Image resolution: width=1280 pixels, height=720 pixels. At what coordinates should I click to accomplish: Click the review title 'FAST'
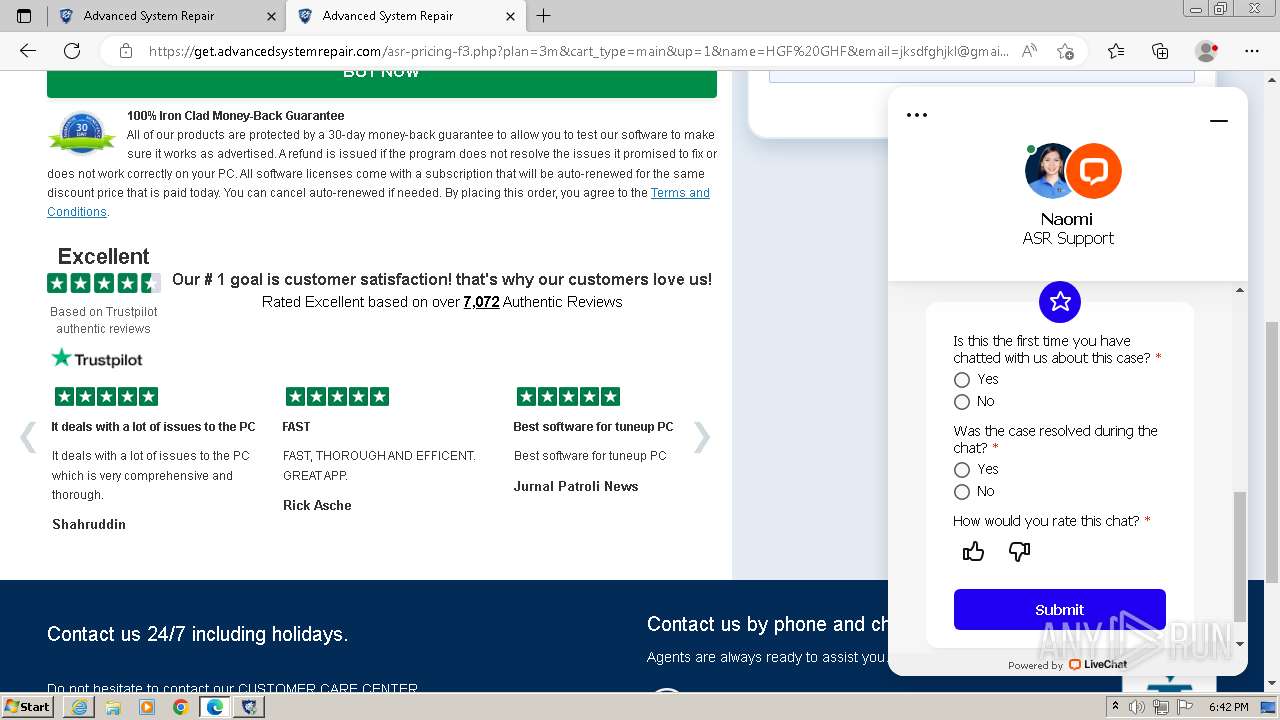tap(296, 427)
